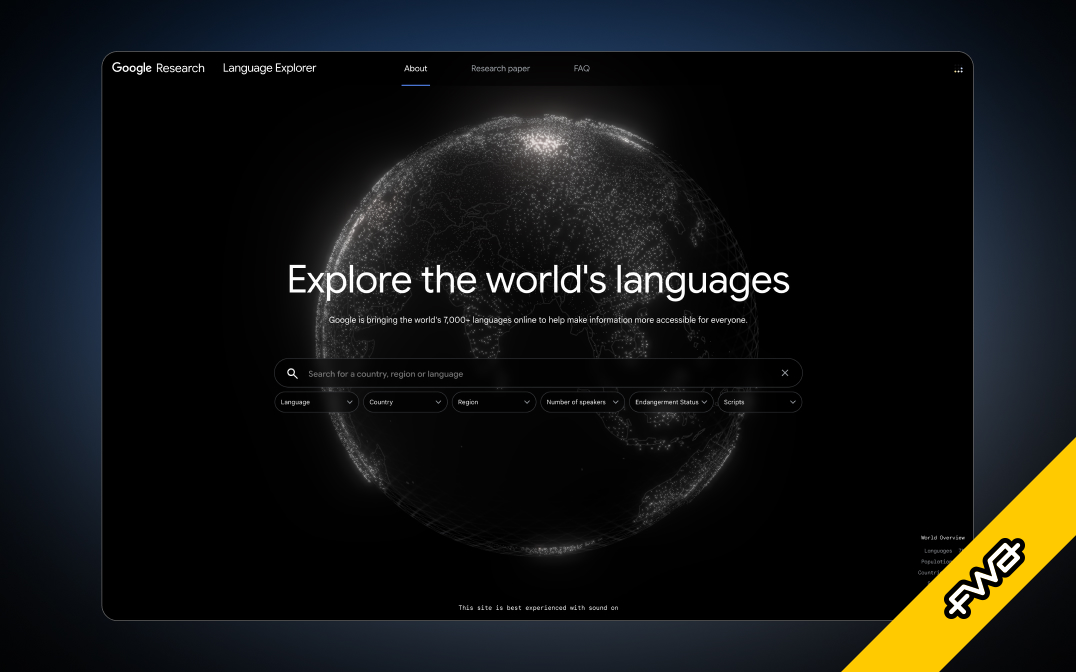Click the World Overview label
Viewport: 1076px width, 672px height.
[x=942, y=538]
